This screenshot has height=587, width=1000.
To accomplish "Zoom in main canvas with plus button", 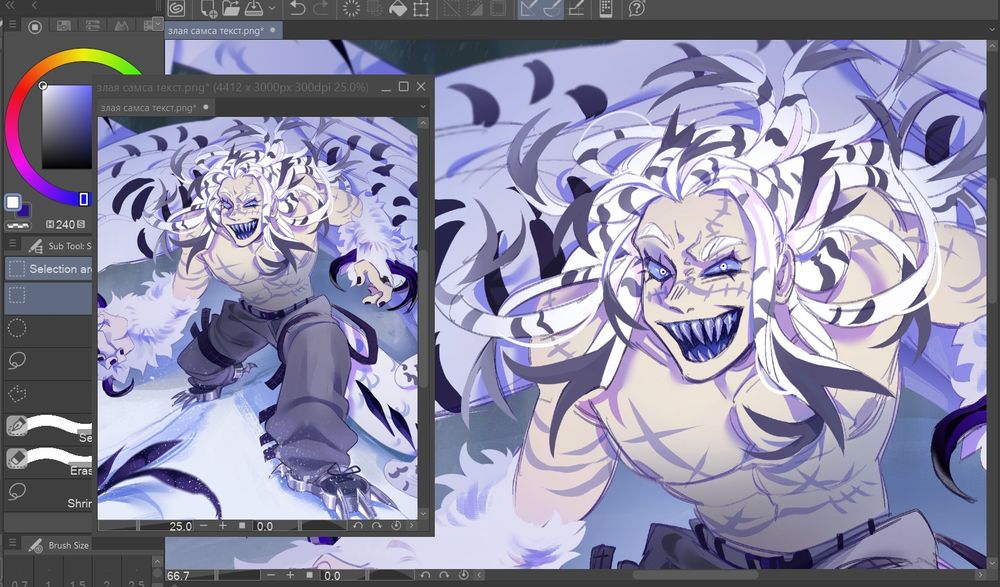I will point(290,575).
